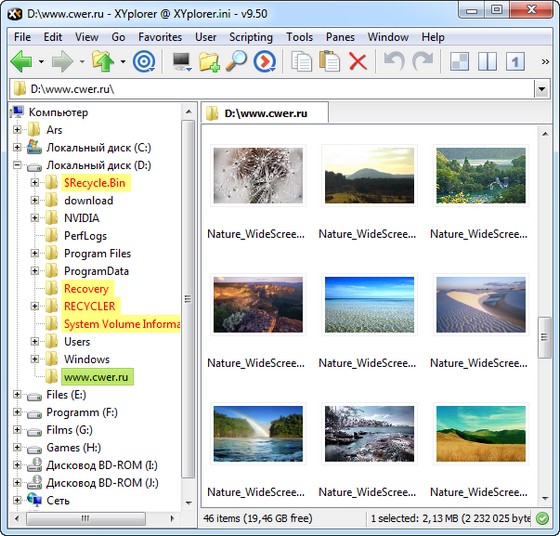Click the Copy icon
560x536 pixels.
point(301,62)
